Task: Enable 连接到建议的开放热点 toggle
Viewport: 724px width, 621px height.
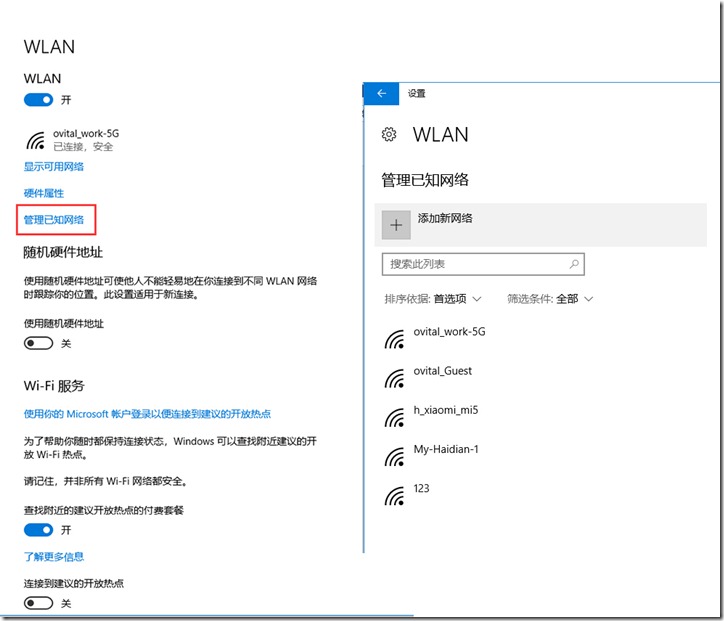Action: point(38,603)
